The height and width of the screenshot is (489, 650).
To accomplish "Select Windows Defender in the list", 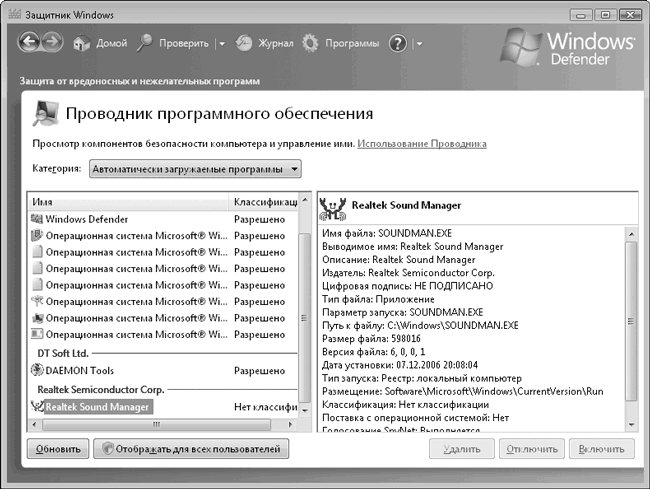I will click(x=86, y=218).
